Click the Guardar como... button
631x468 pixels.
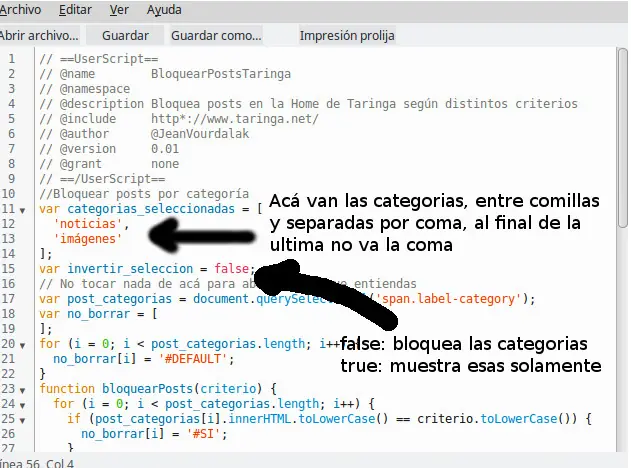tap(216, 35)
